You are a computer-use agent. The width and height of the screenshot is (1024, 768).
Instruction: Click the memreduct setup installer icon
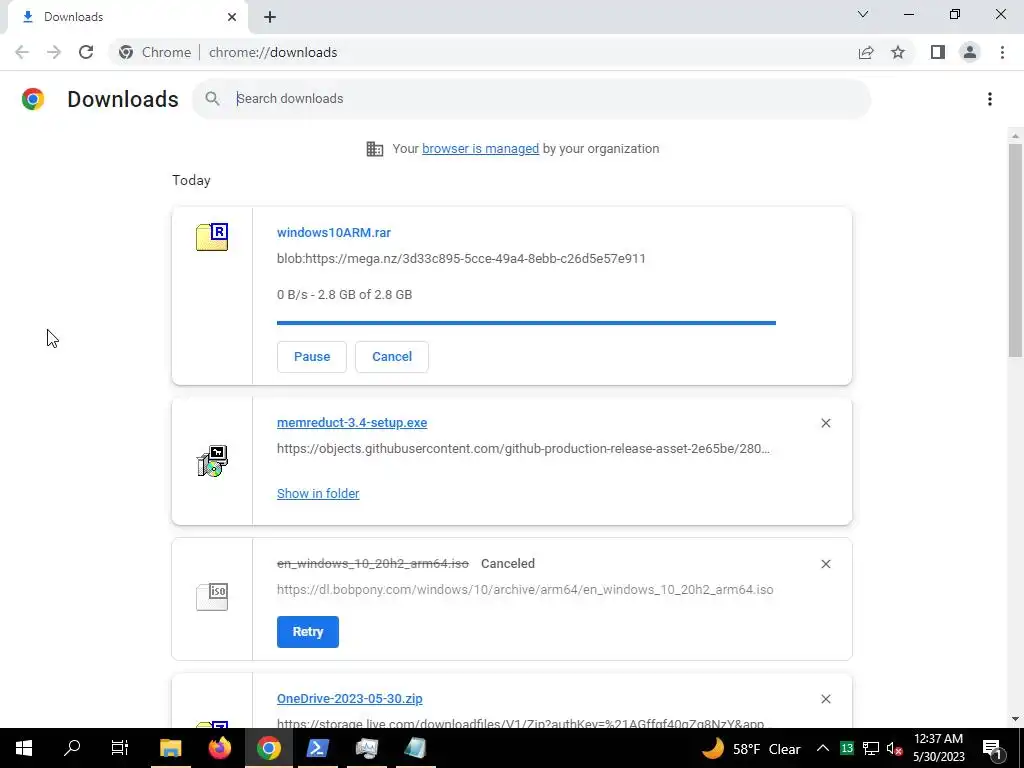pos(212,461)
